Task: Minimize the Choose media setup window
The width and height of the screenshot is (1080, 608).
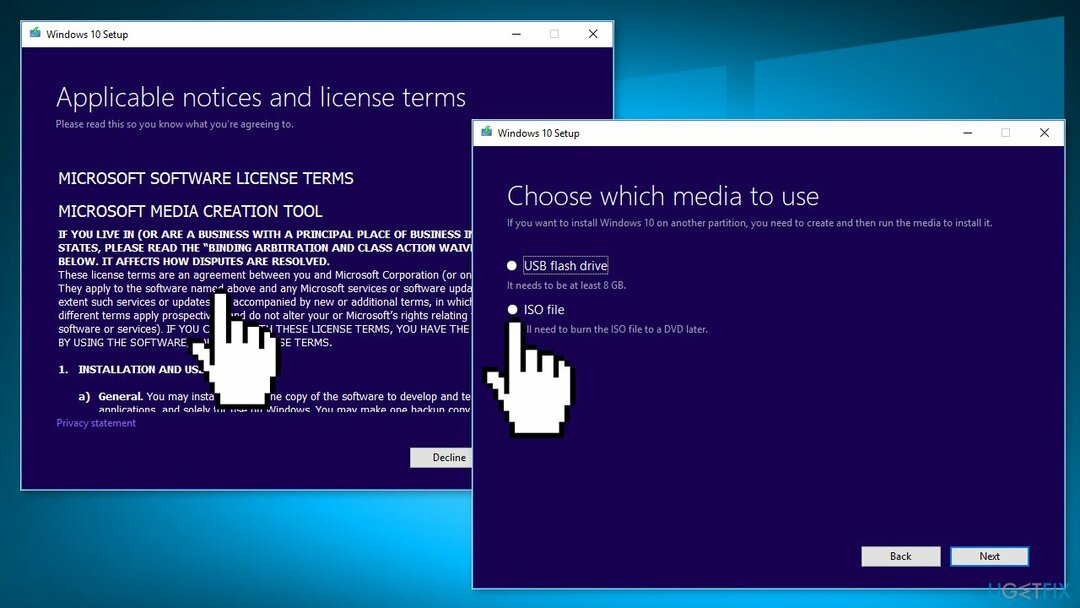Action: (x=966, y=133)
